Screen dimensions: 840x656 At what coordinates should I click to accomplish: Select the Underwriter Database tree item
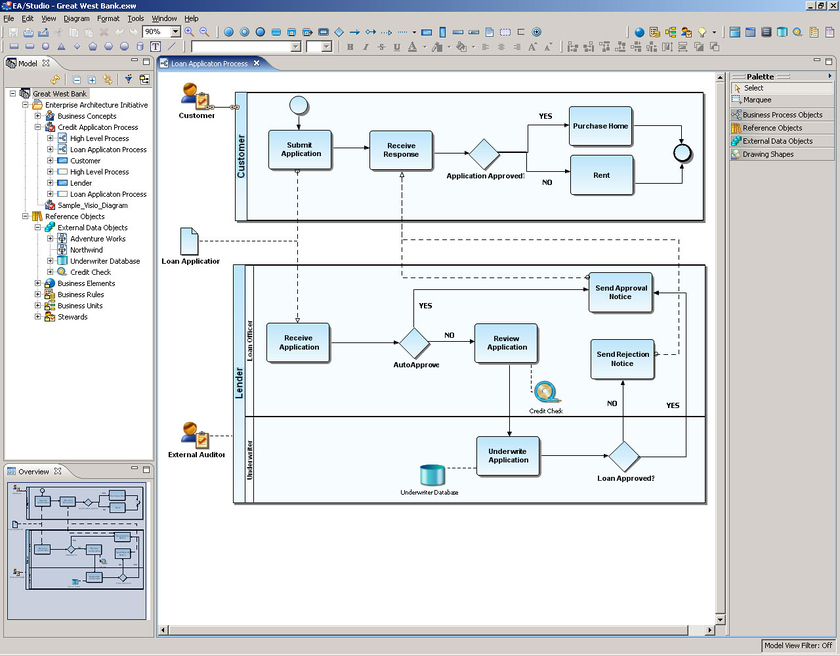[104, 261]
